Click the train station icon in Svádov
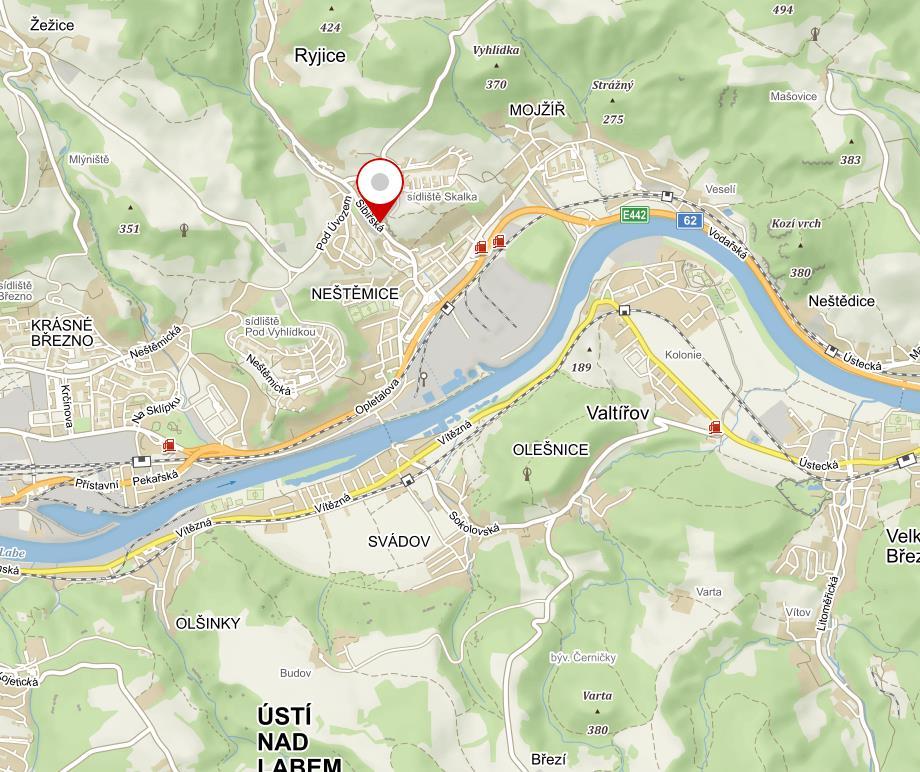Viewport: 920px width, 772px height. [407, 481]
